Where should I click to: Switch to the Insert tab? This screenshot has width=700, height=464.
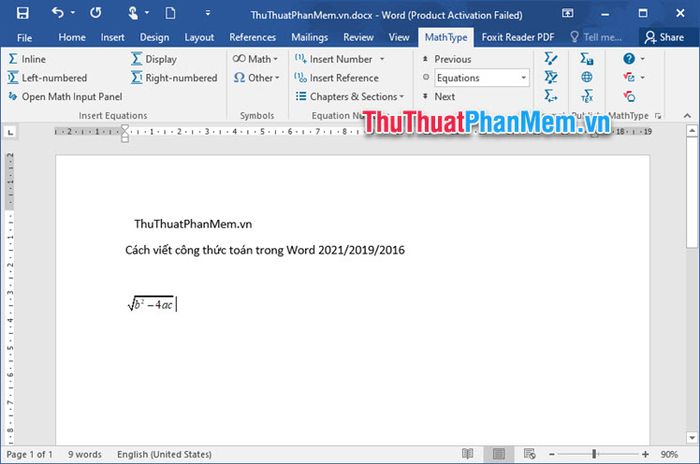pyautogui.click(x=112, y=38)
